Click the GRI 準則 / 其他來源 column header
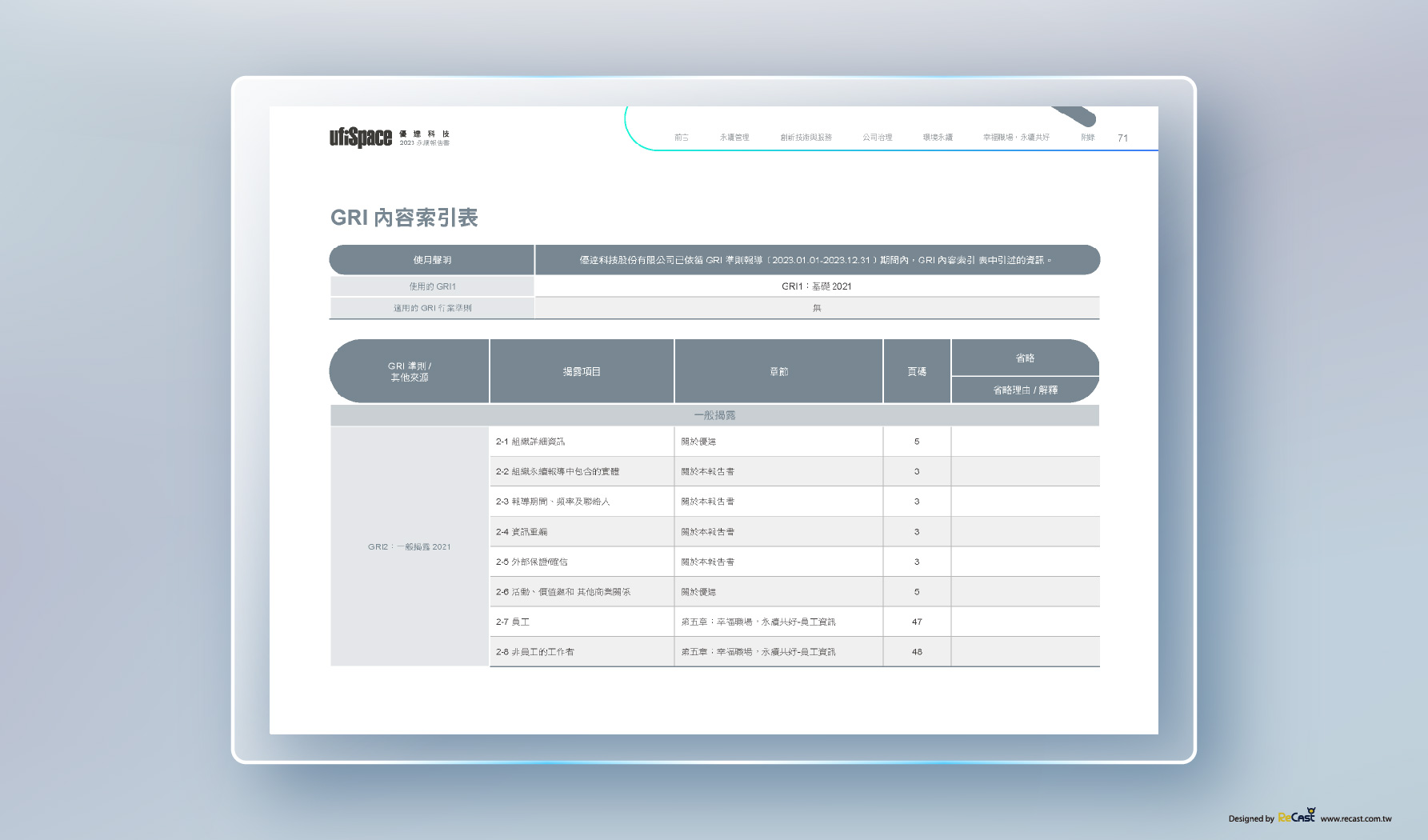 410,371
